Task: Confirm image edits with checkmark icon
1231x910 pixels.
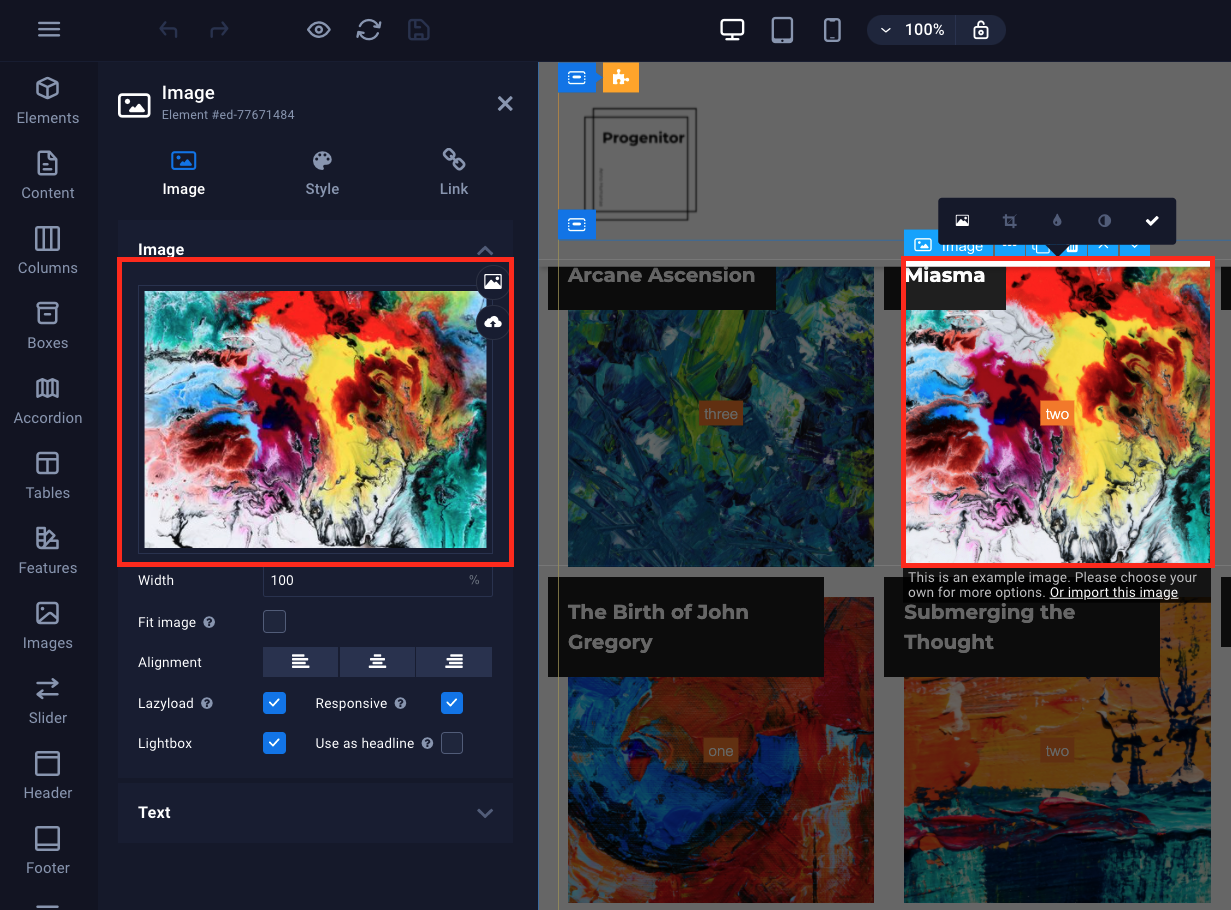Action: point(1152,221)
